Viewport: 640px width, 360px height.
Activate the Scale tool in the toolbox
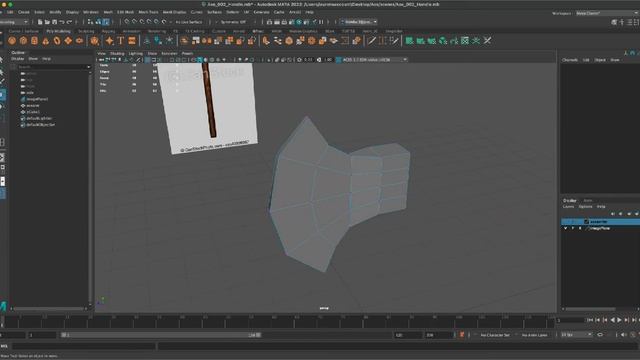pos(2,118)
